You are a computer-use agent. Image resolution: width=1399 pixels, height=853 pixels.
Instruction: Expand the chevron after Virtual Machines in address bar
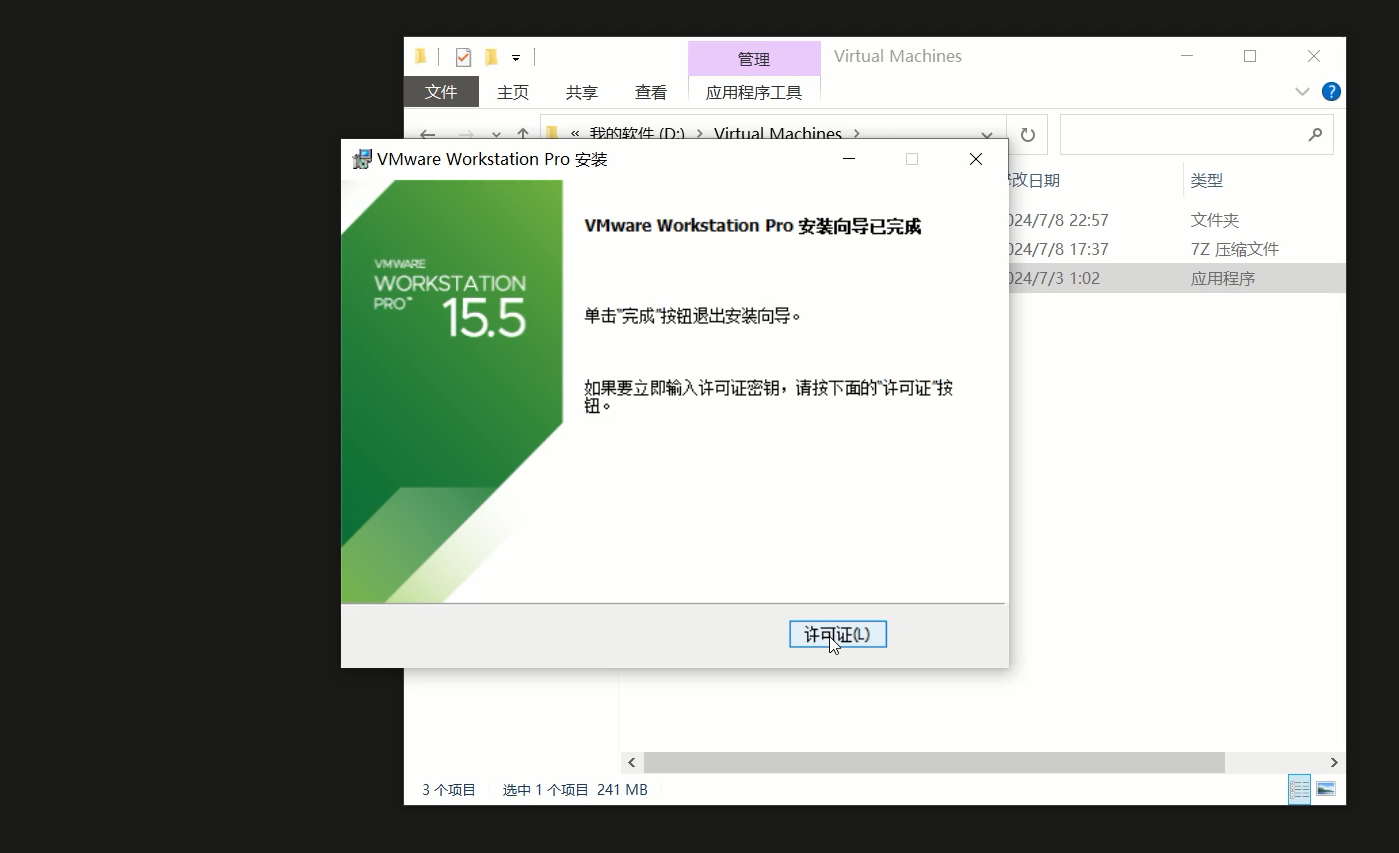[857, 134]
